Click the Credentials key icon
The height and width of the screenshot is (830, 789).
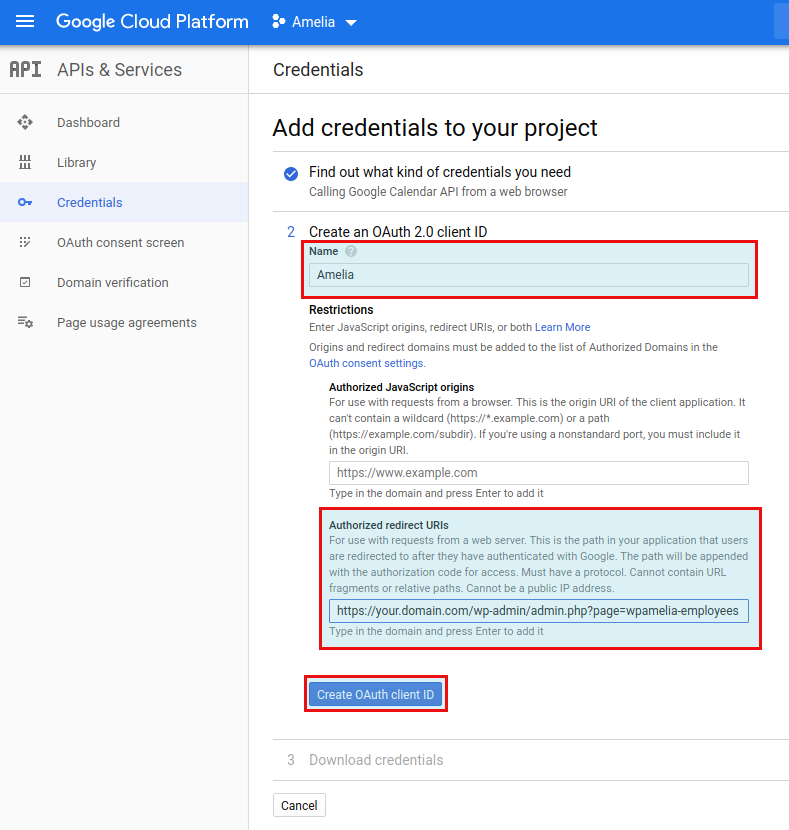(x=25, y=202)
